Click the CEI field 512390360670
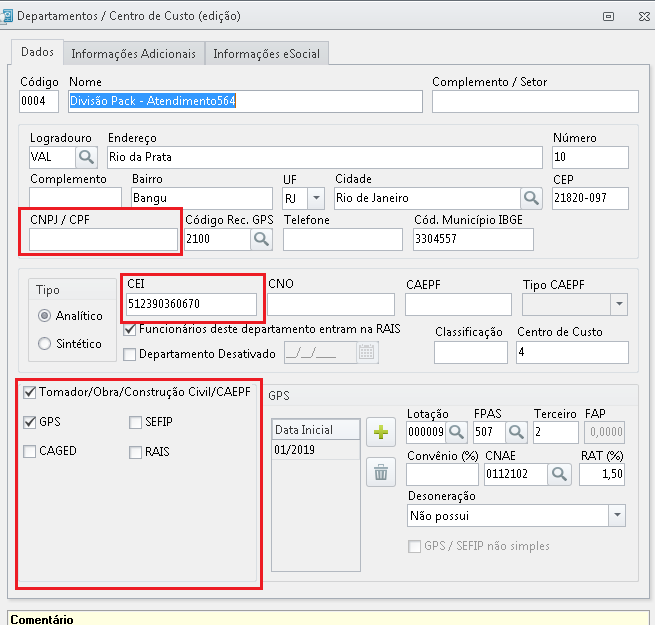This screenshot has height=625, width=655. (191, 304)
